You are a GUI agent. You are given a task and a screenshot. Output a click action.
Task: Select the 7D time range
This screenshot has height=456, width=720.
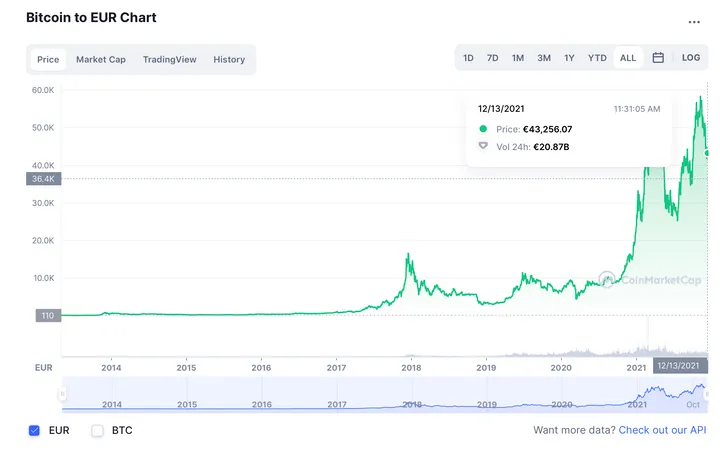(x=493, y=58)
